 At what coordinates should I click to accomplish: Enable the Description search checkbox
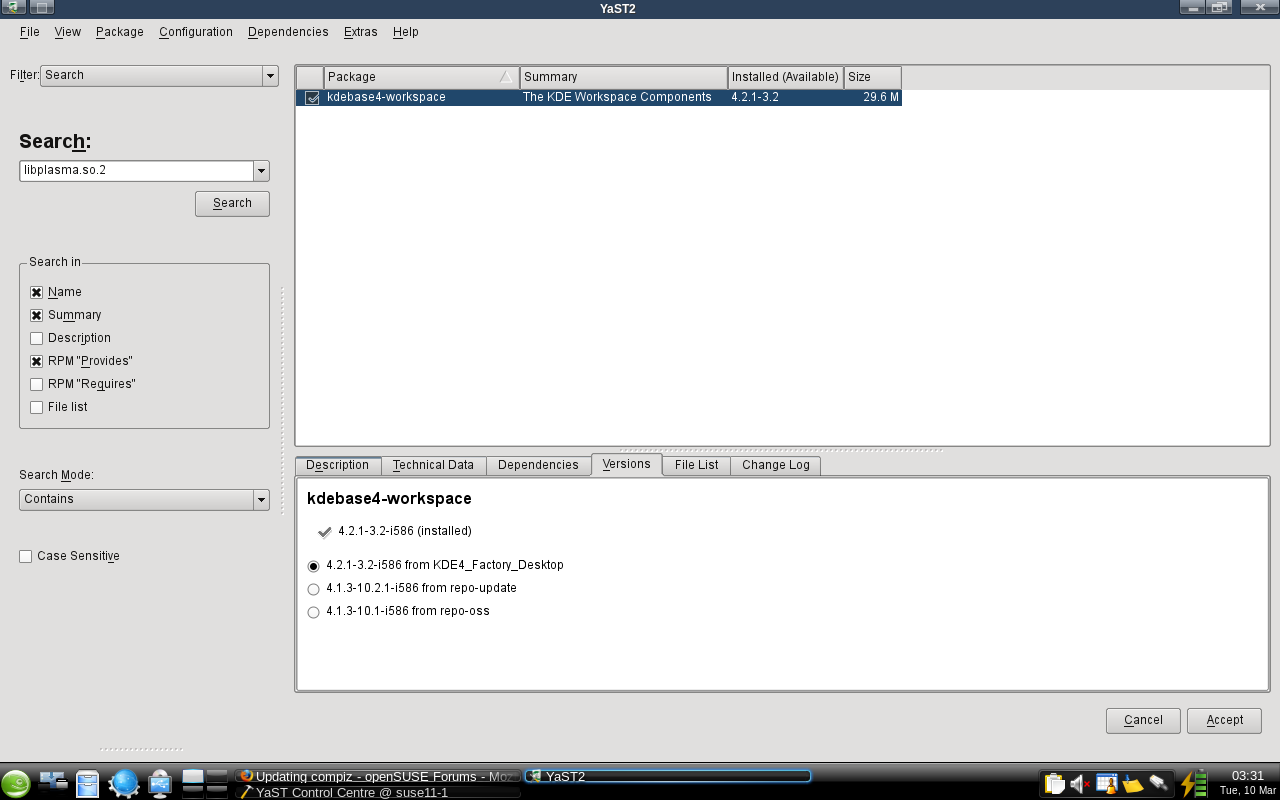(x=37, y=338)
